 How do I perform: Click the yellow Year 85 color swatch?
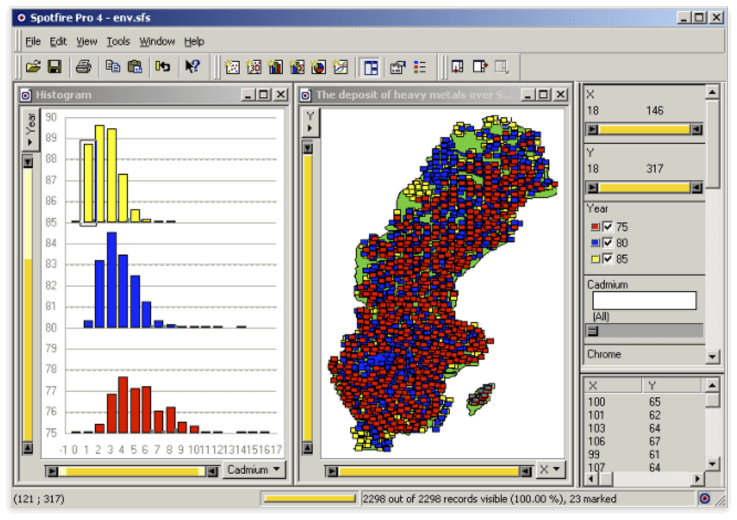point(595,259)
